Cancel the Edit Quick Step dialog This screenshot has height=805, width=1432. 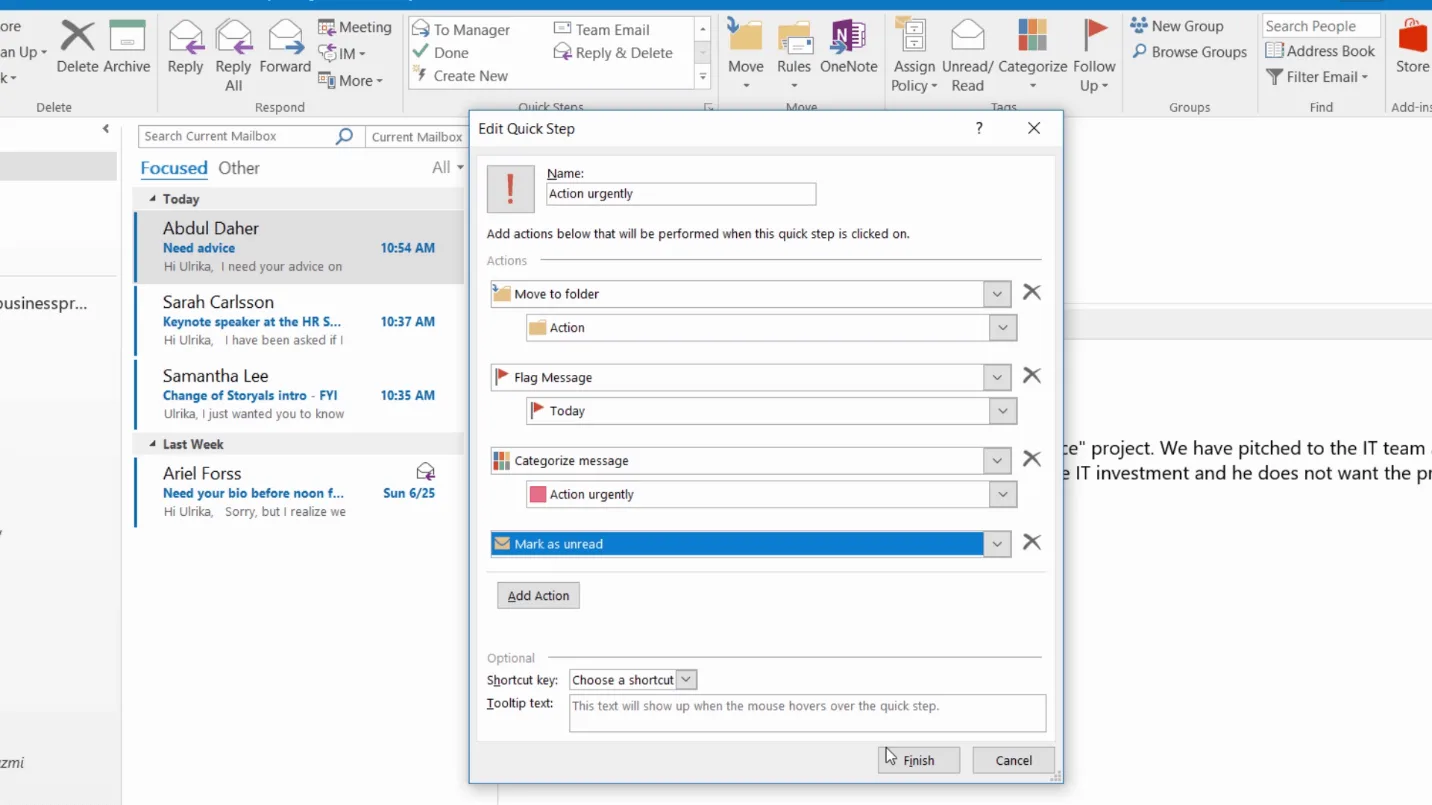pyautogui.click(x=1013, y=760)
